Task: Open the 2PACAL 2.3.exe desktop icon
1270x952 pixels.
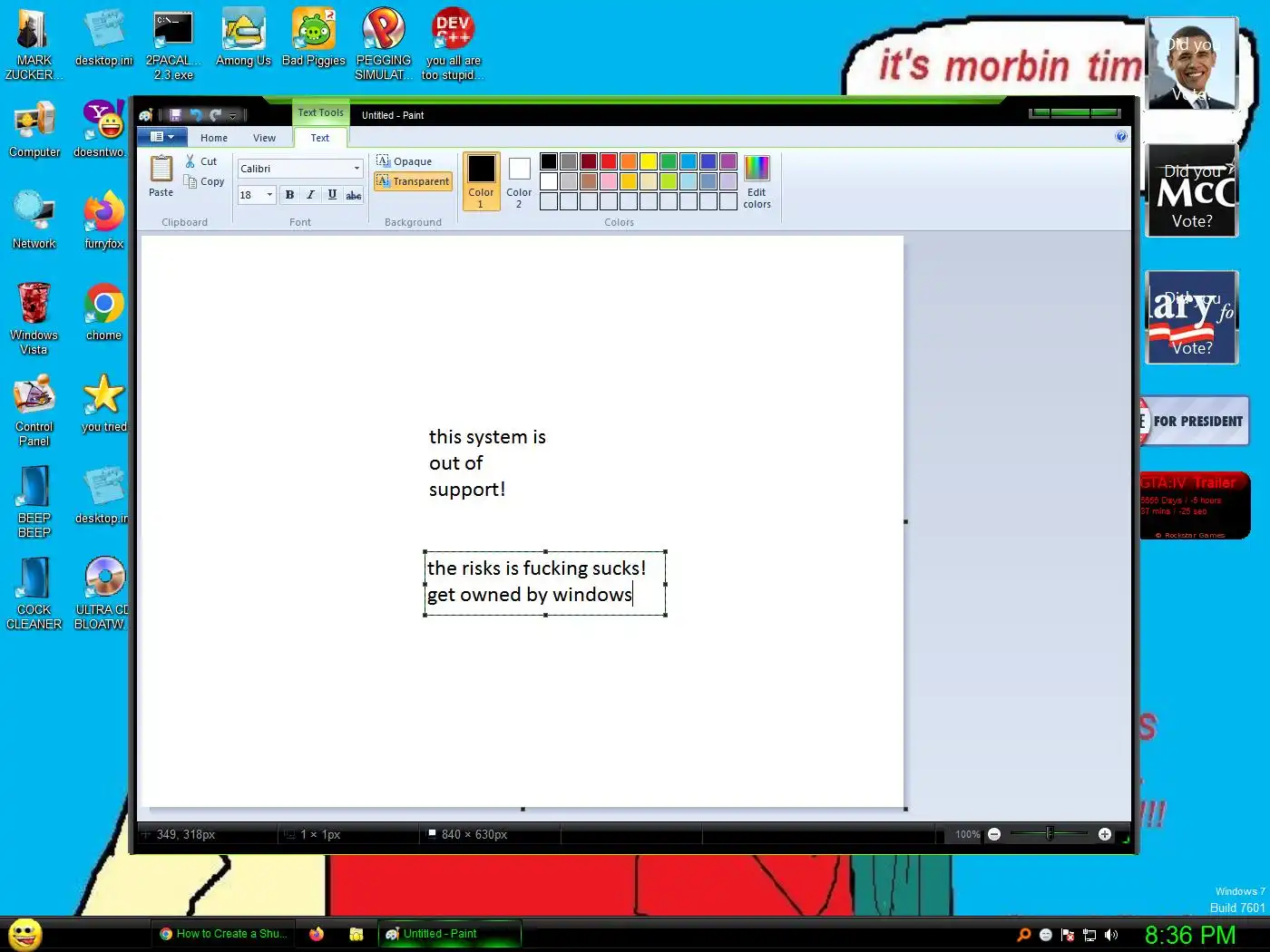Action: tap(173, 44)
